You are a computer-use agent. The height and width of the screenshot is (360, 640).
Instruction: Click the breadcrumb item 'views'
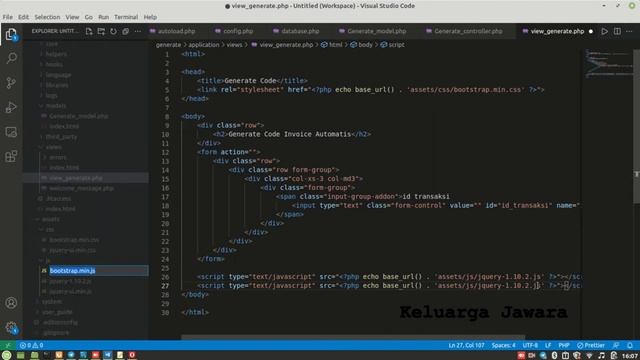point(234,45)
